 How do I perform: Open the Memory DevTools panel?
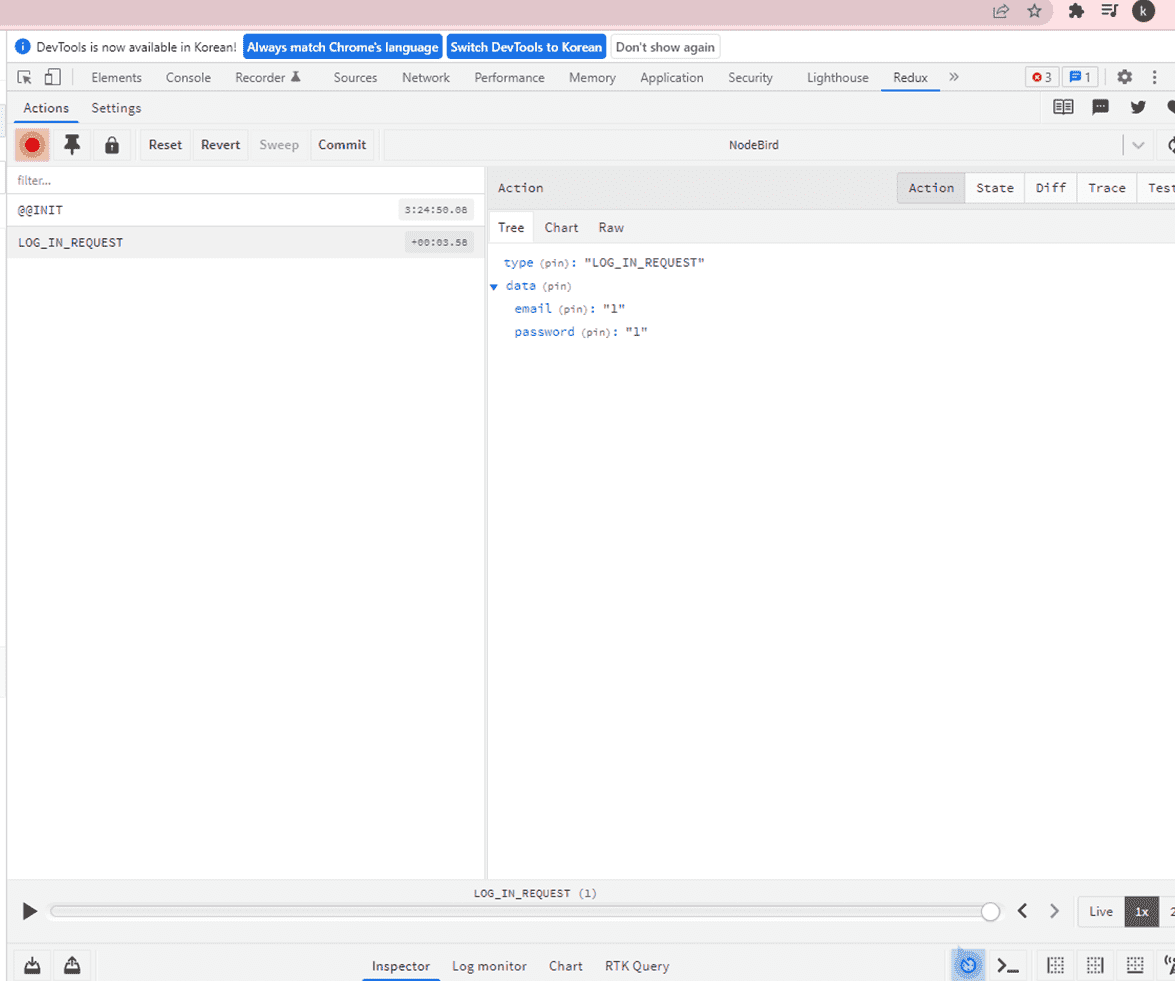pos(592,77)
